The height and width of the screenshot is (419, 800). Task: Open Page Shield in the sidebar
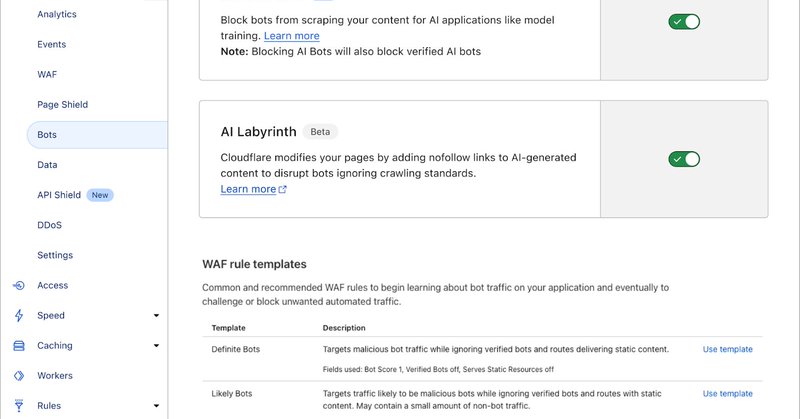pyautogui.click(x=62, y=105)
